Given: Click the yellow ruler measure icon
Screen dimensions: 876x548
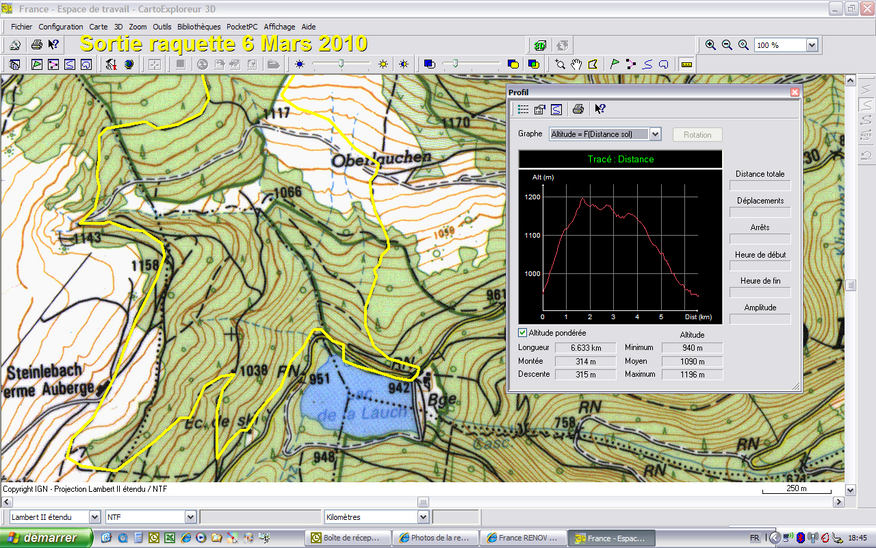Looking at the screenshot, I should (687, 64).
